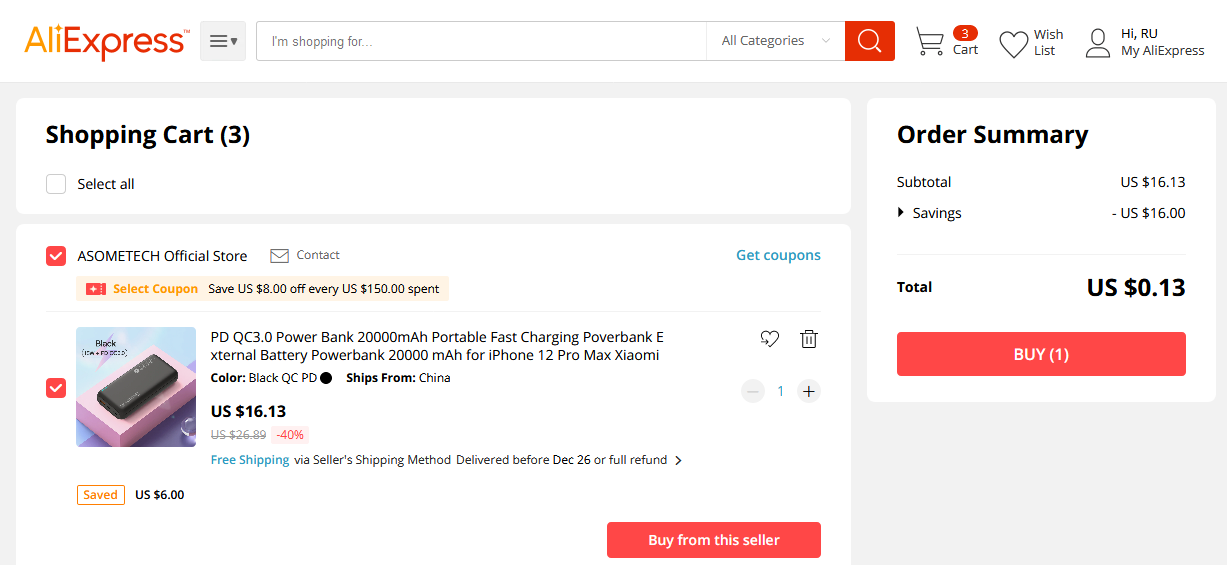This screenshot has height=565, width=1227.
Task: Delete the power bank with trash icon
Action: click(809, 339)
